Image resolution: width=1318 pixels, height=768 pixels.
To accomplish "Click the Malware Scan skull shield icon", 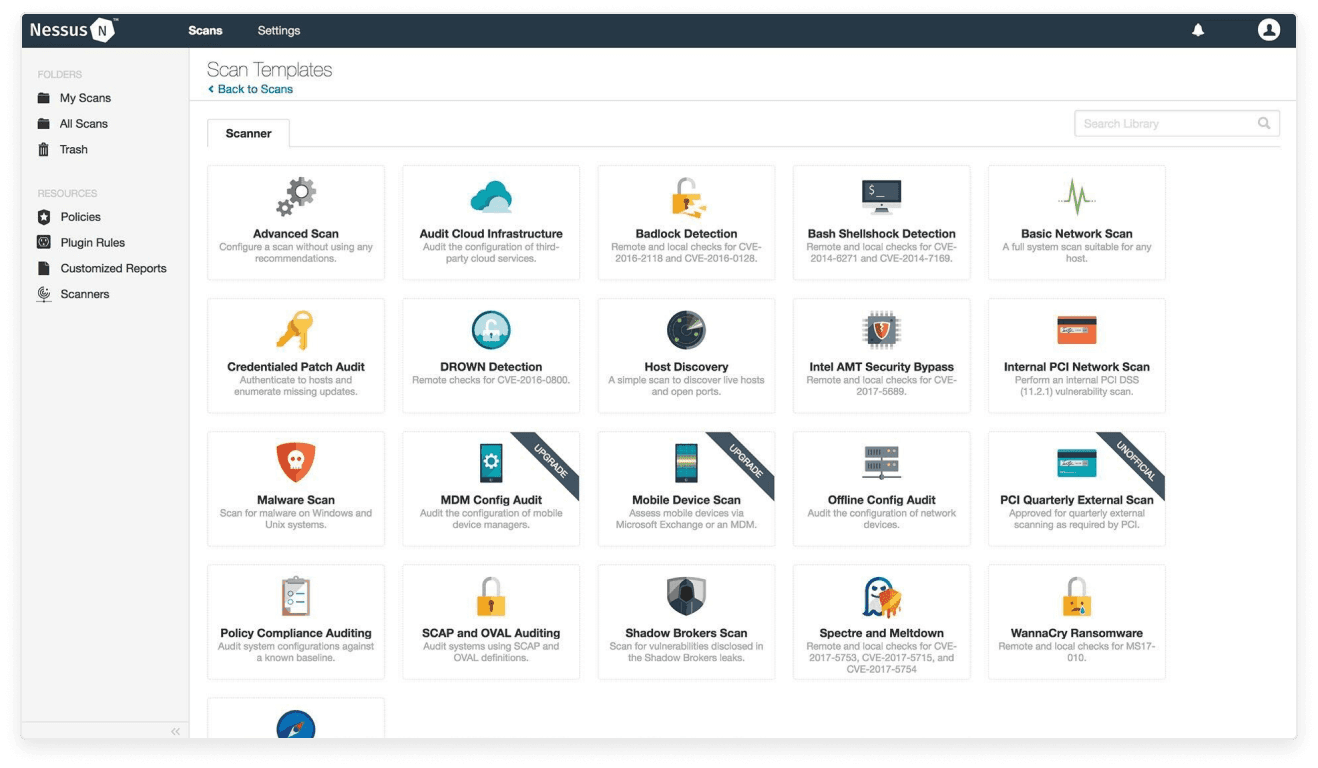I will pos(295,462).
